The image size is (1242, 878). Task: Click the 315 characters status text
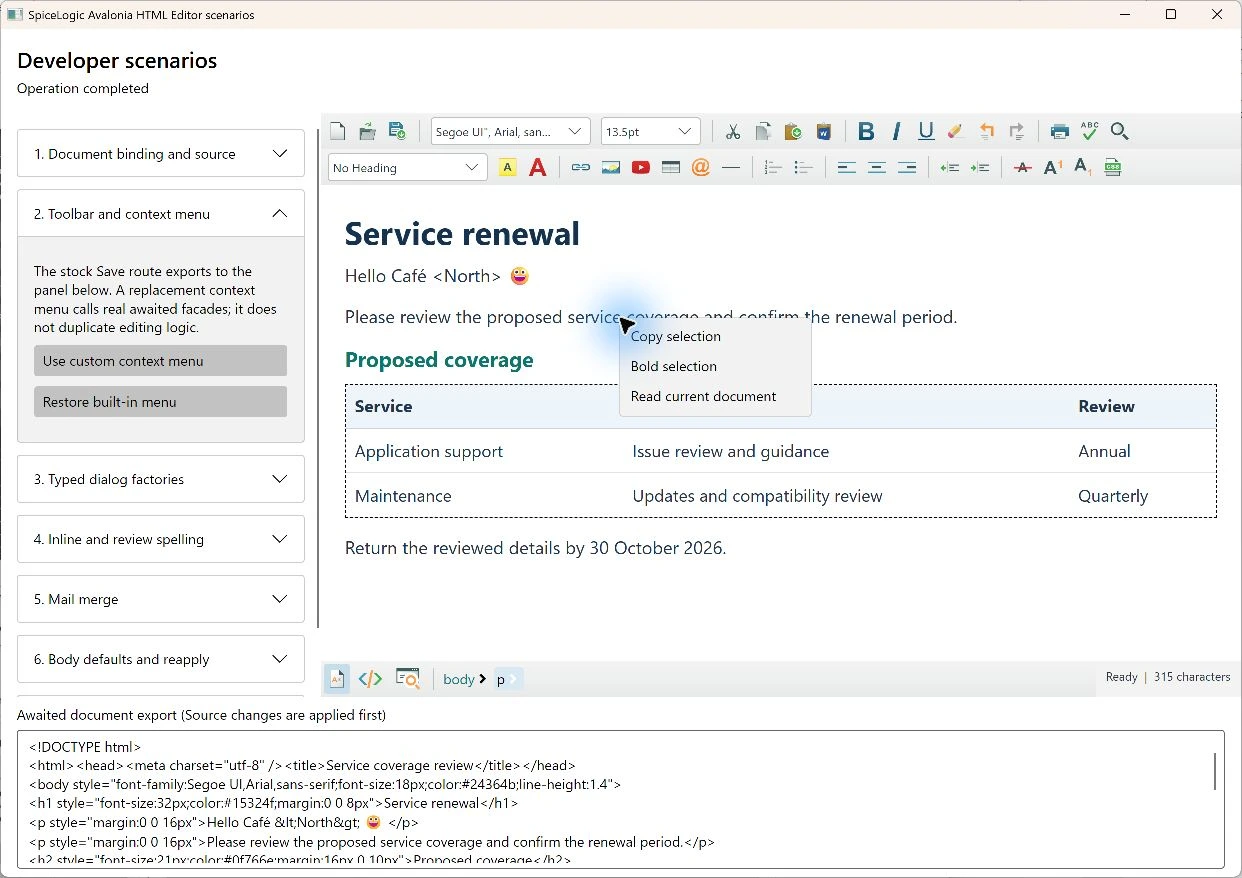[1192, 677]
